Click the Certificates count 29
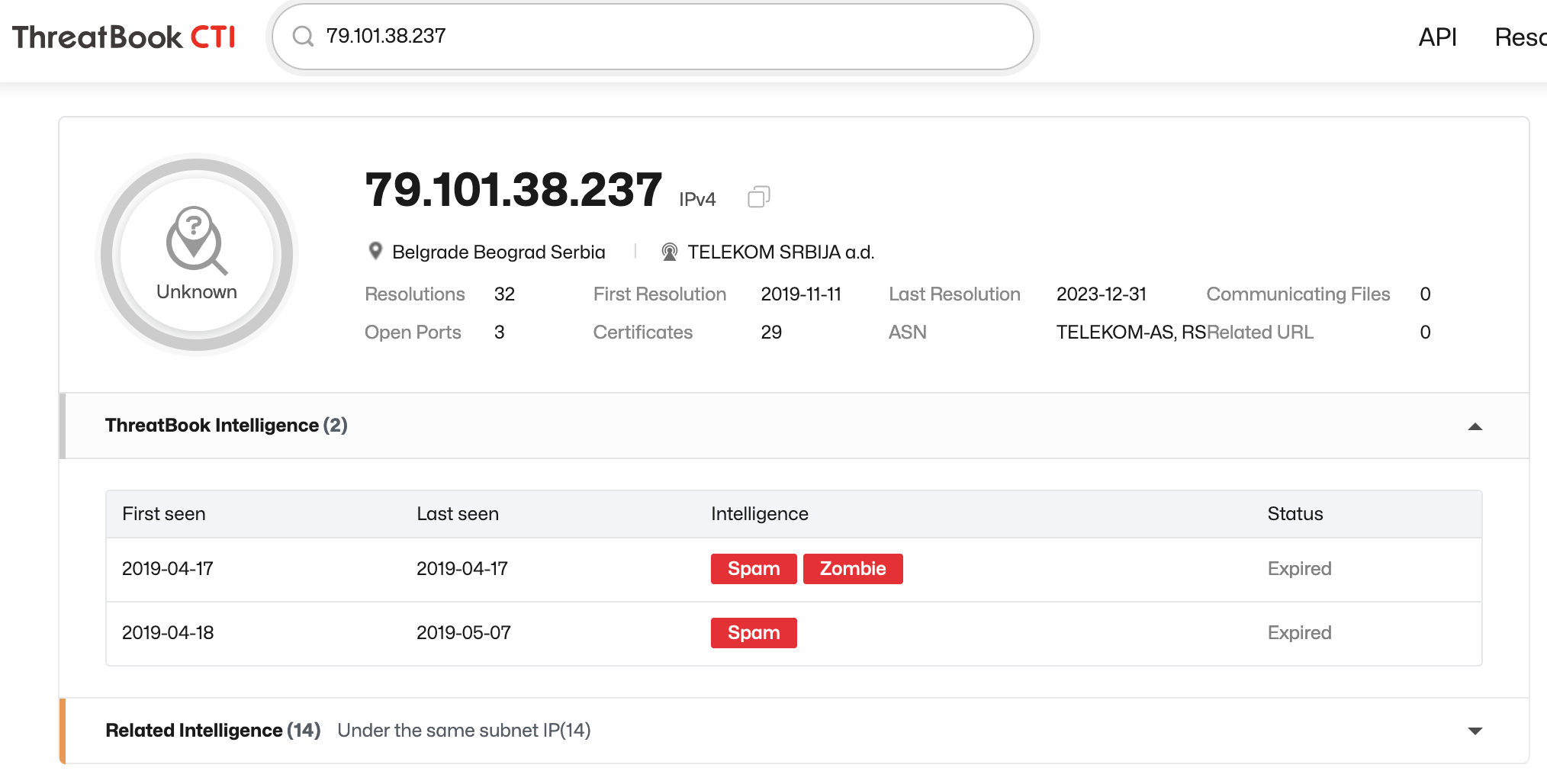The height and width of the screenshot is (784, 1547). (x=771, y=333)
